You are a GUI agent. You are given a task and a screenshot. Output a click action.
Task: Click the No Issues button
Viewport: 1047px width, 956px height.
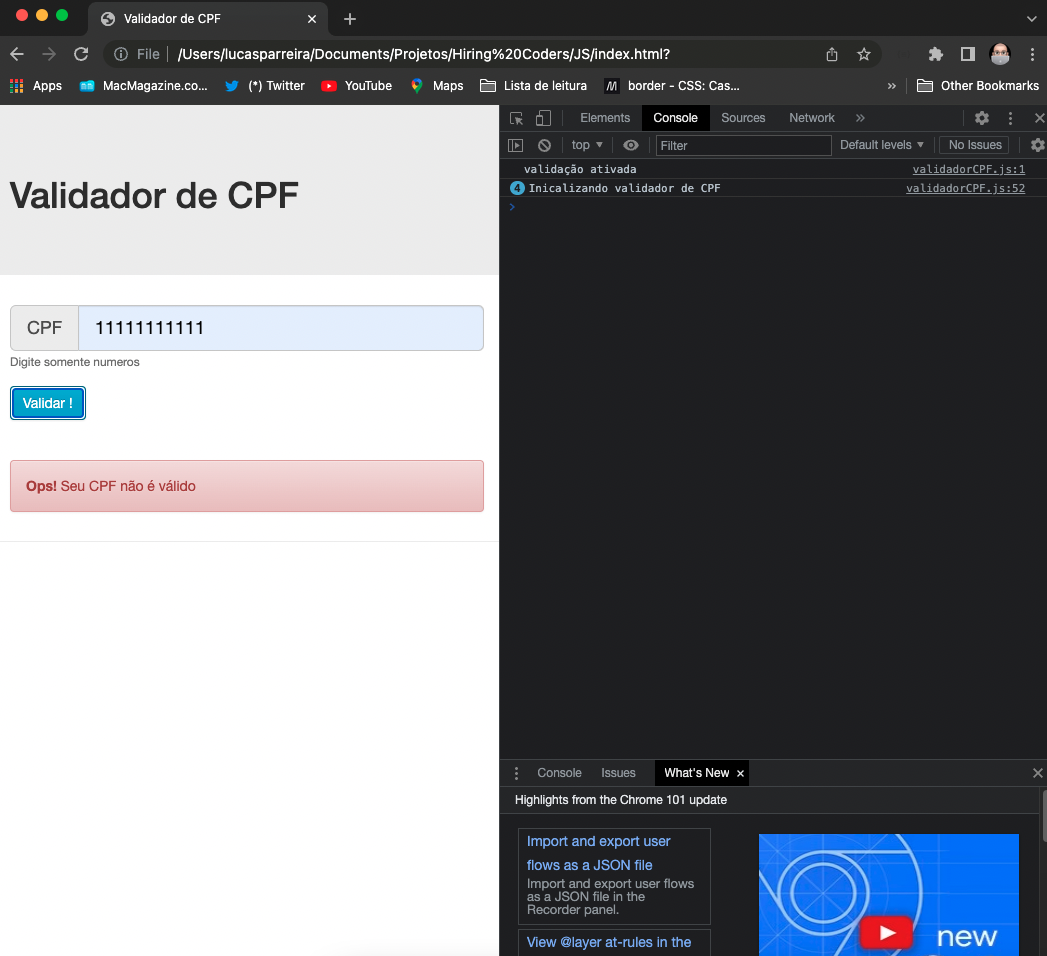(973, 144)
